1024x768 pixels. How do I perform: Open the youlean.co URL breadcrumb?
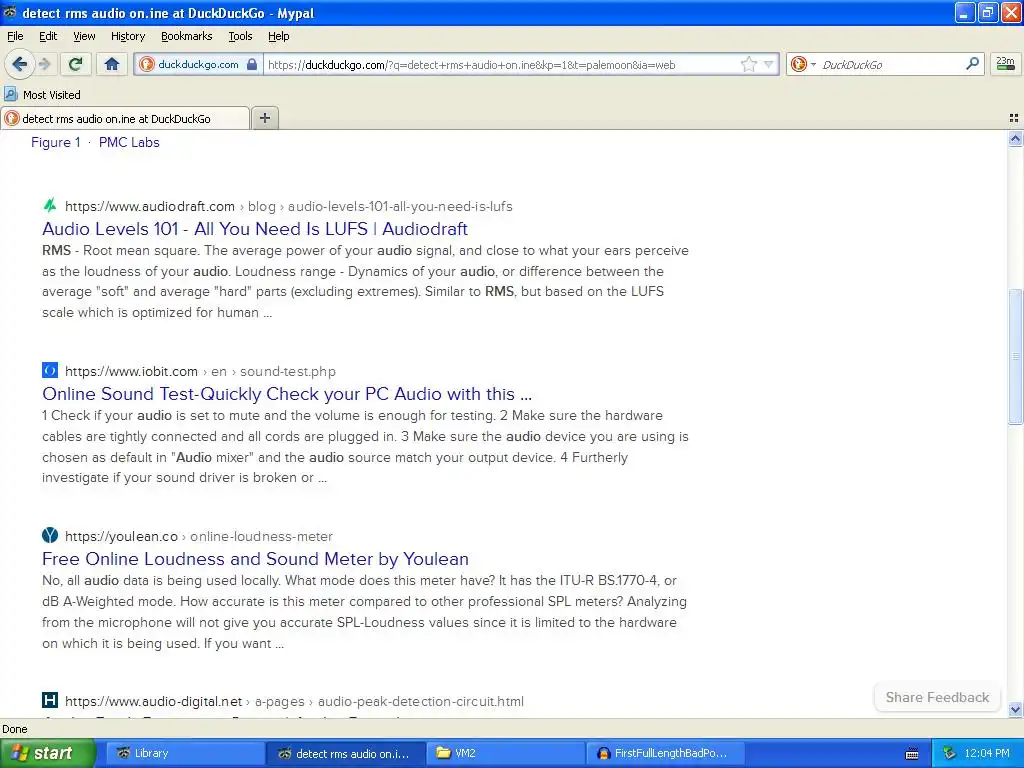click(x=199, y=536)
